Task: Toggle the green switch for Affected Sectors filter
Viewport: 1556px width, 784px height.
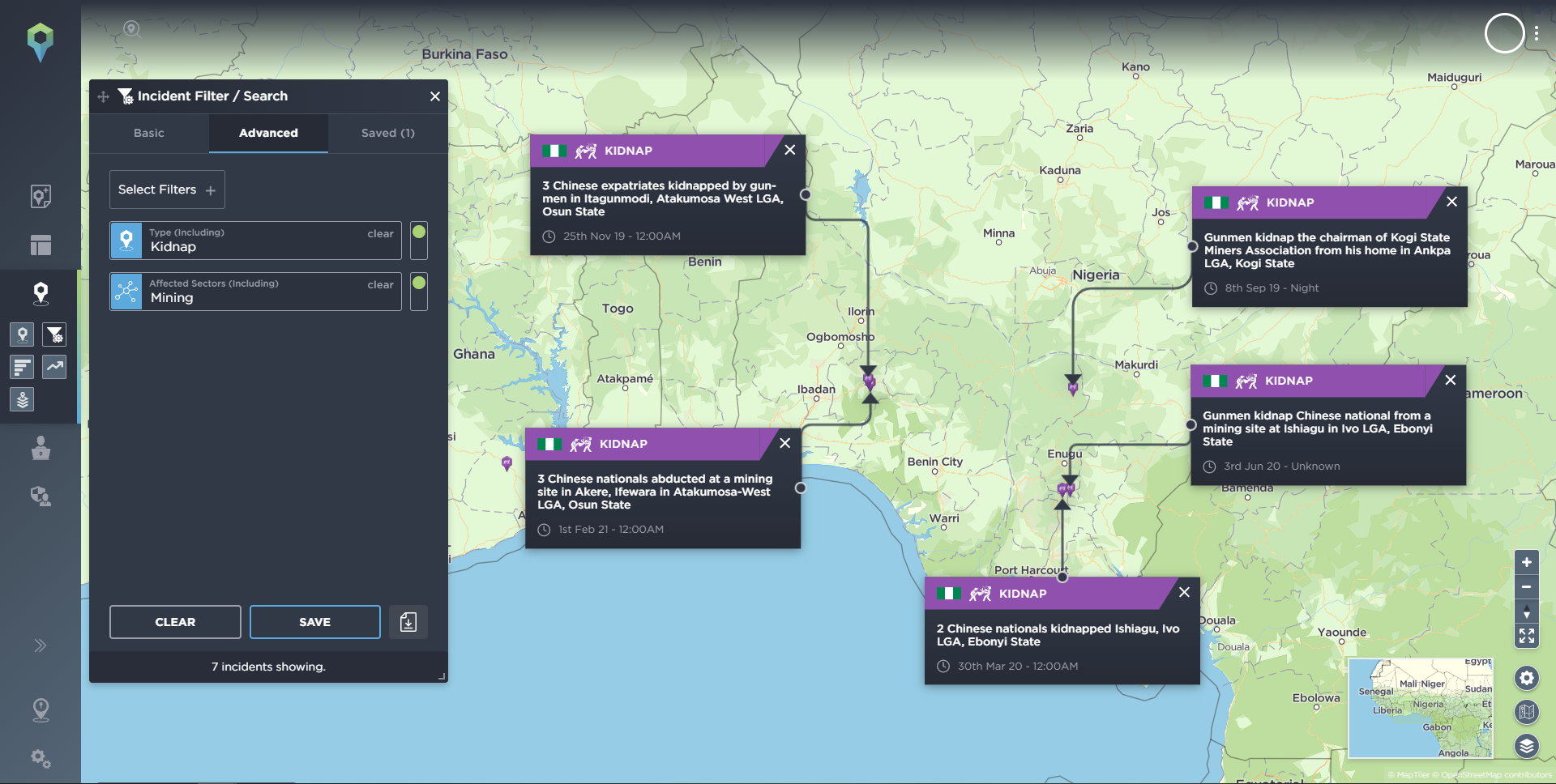Action: coord(419,292)
